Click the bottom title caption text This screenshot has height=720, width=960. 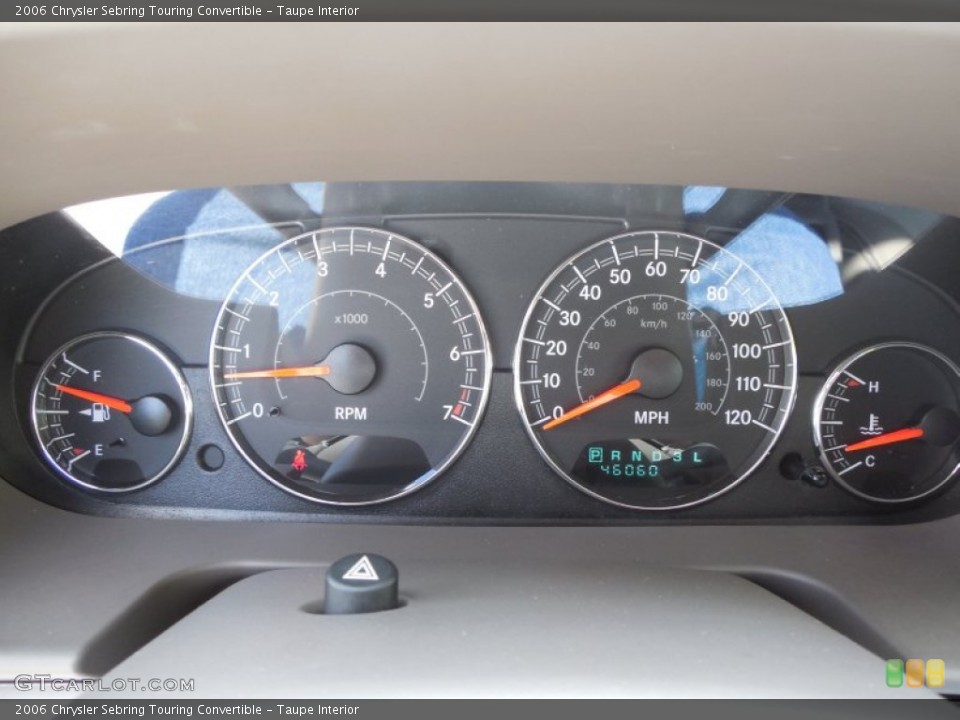[x=187, y=710]
